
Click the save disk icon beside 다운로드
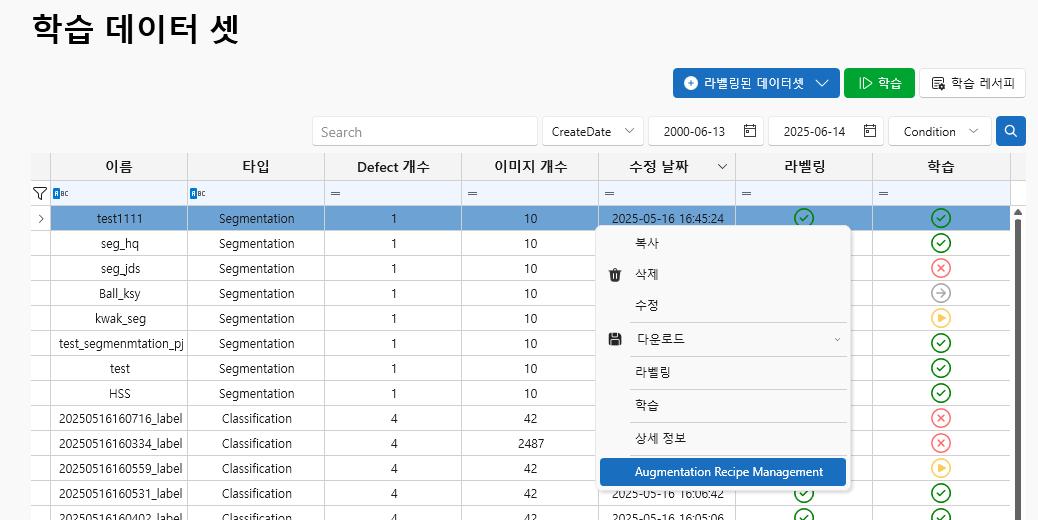click(x=615, y=339)
